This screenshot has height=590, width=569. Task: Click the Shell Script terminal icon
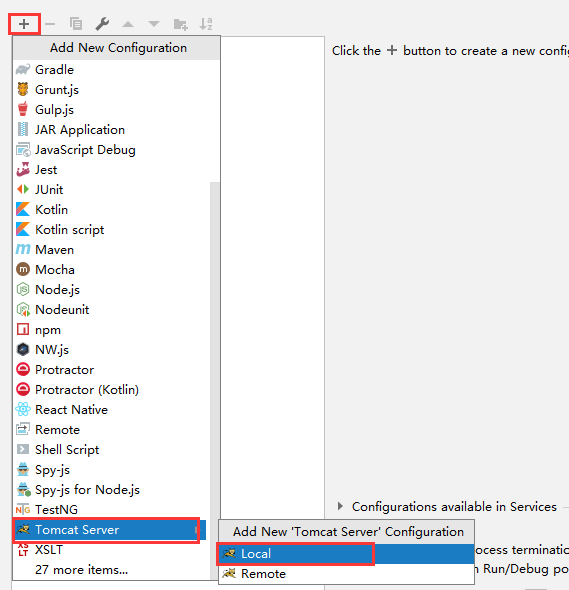click(23, 449)
